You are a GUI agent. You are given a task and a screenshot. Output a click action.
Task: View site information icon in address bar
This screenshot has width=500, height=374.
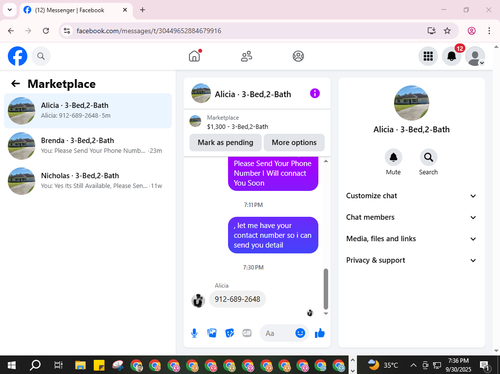(67, 31)
